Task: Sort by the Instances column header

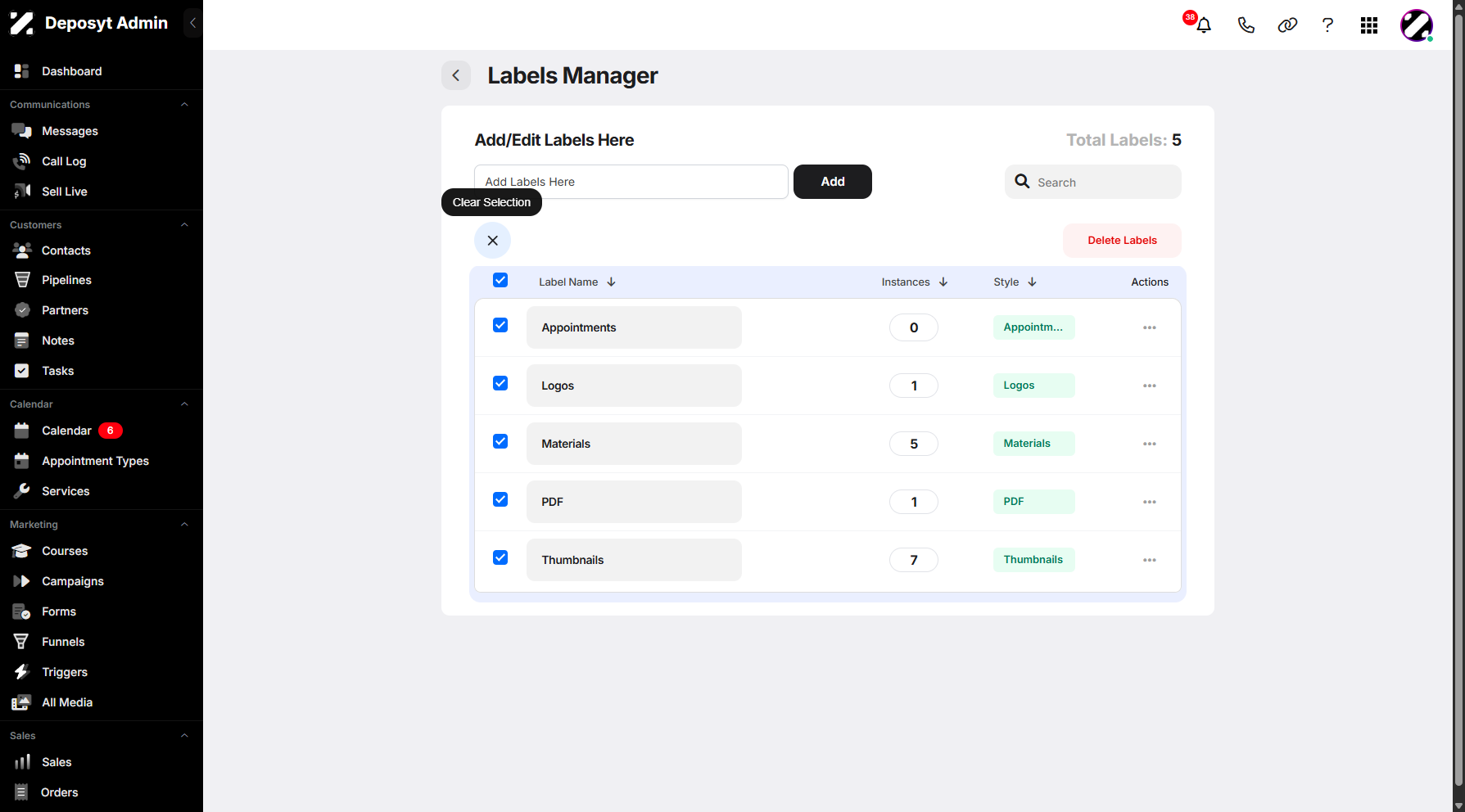Action: pos(914,282)
